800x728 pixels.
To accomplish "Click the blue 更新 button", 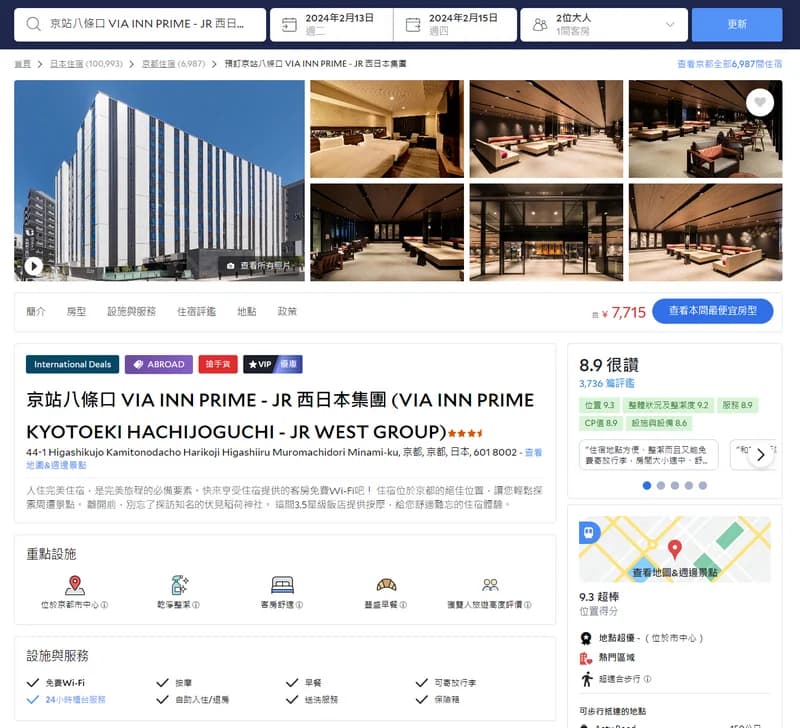I will pyautogui.click(x=737, y=24).
